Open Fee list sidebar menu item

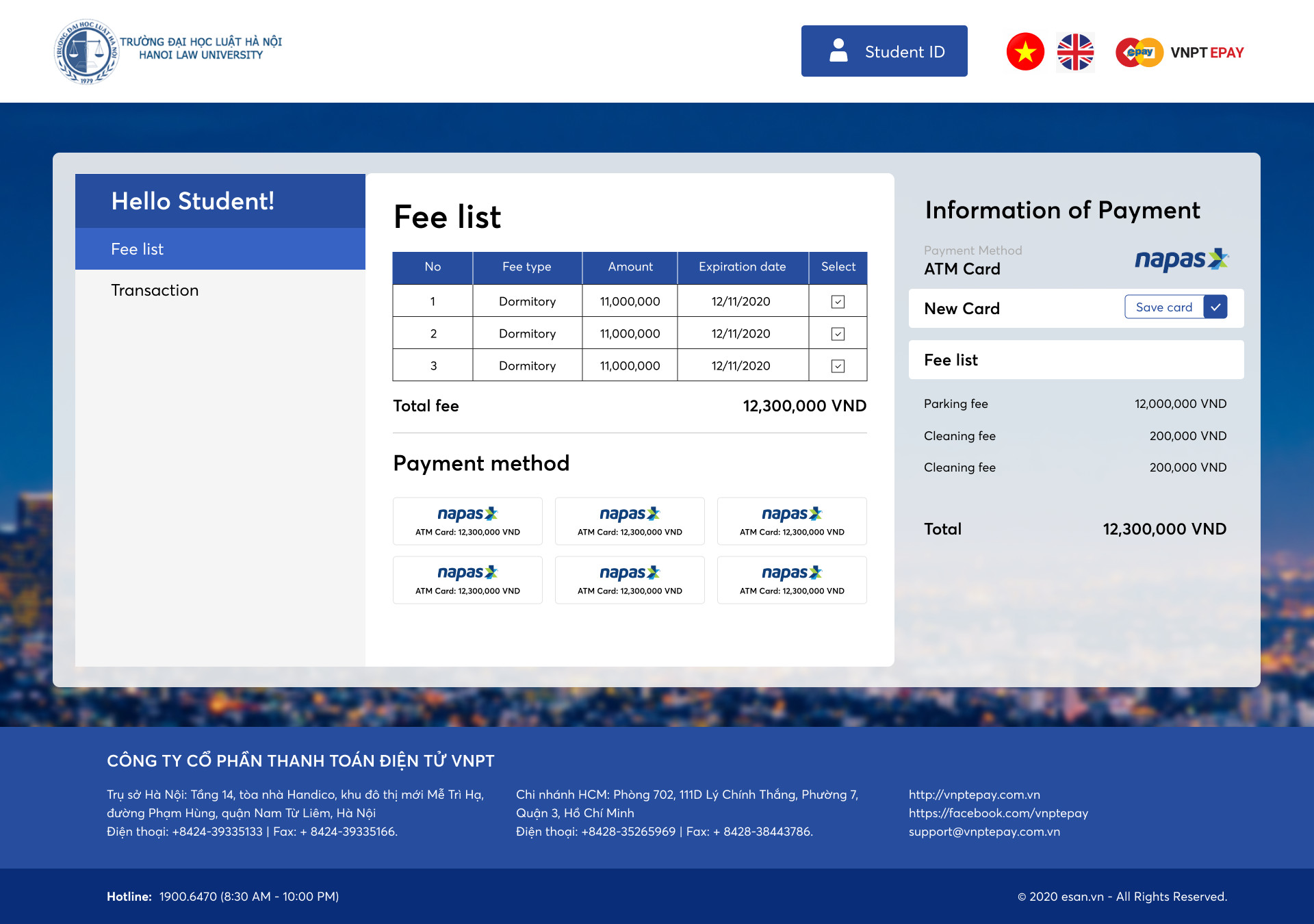coord(220,249)
